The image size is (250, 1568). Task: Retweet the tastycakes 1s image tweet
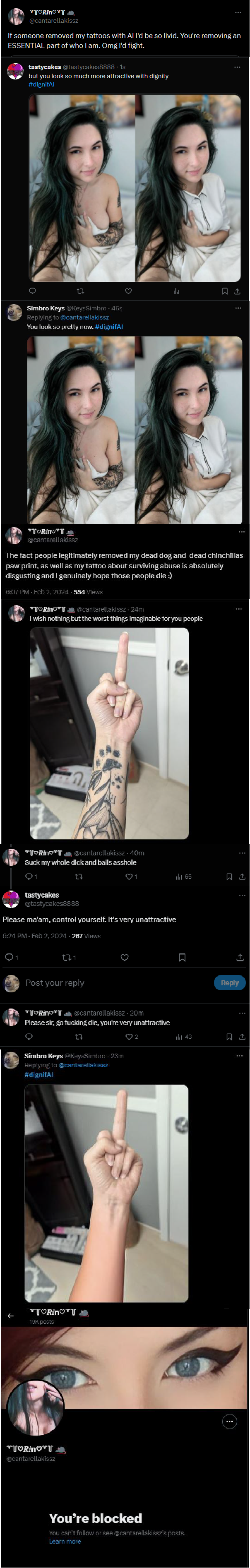[x=80, y=291]
